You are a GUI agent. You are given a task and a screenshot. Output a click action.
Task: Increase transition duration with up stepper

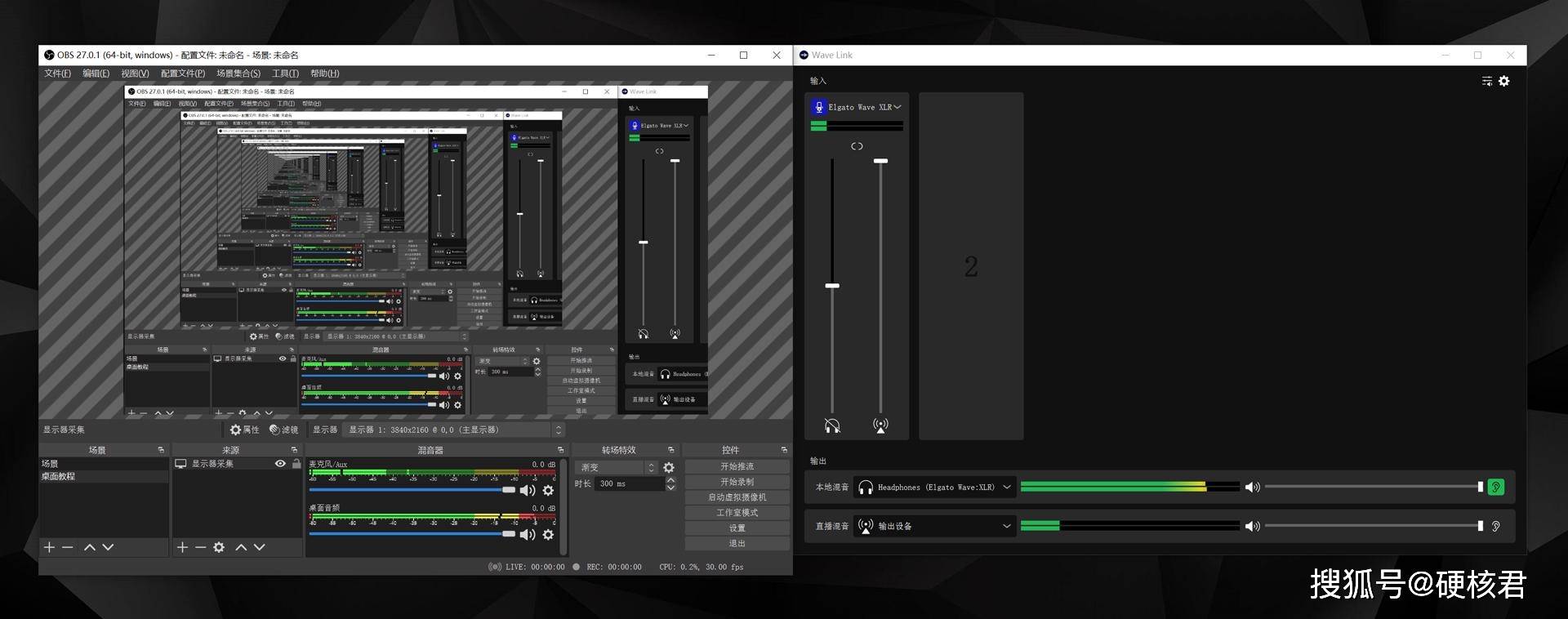[670, 480]
